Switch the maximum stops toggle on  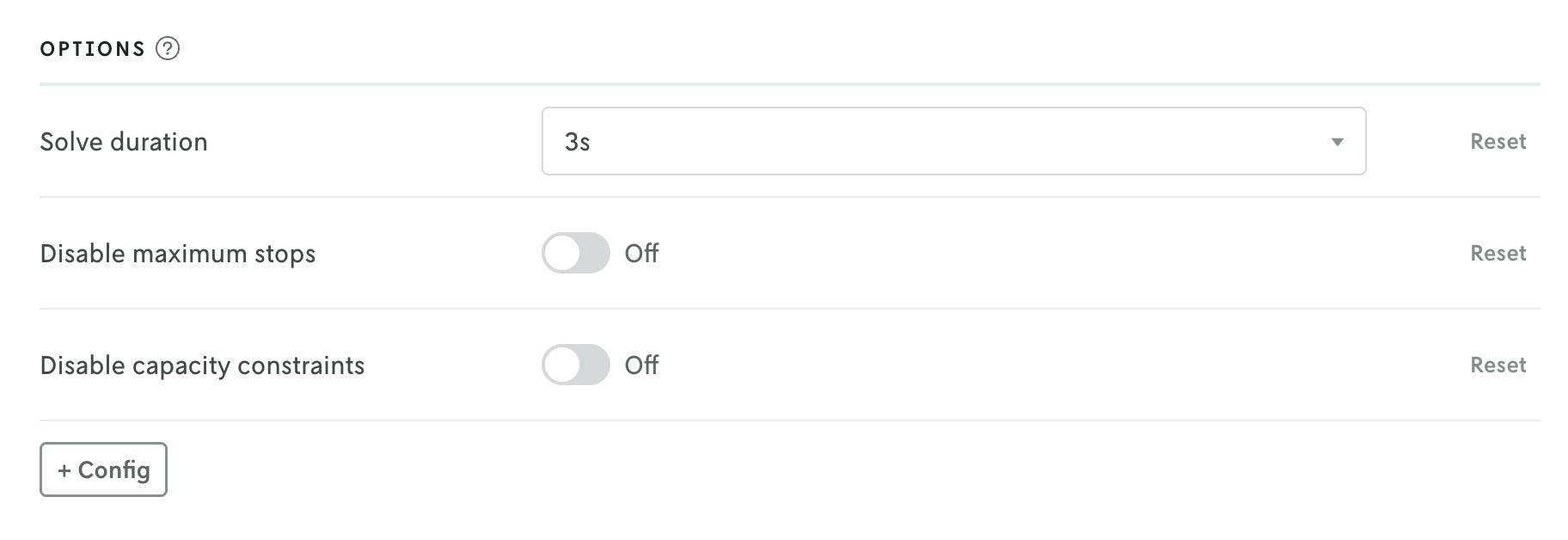pos(576,254)
